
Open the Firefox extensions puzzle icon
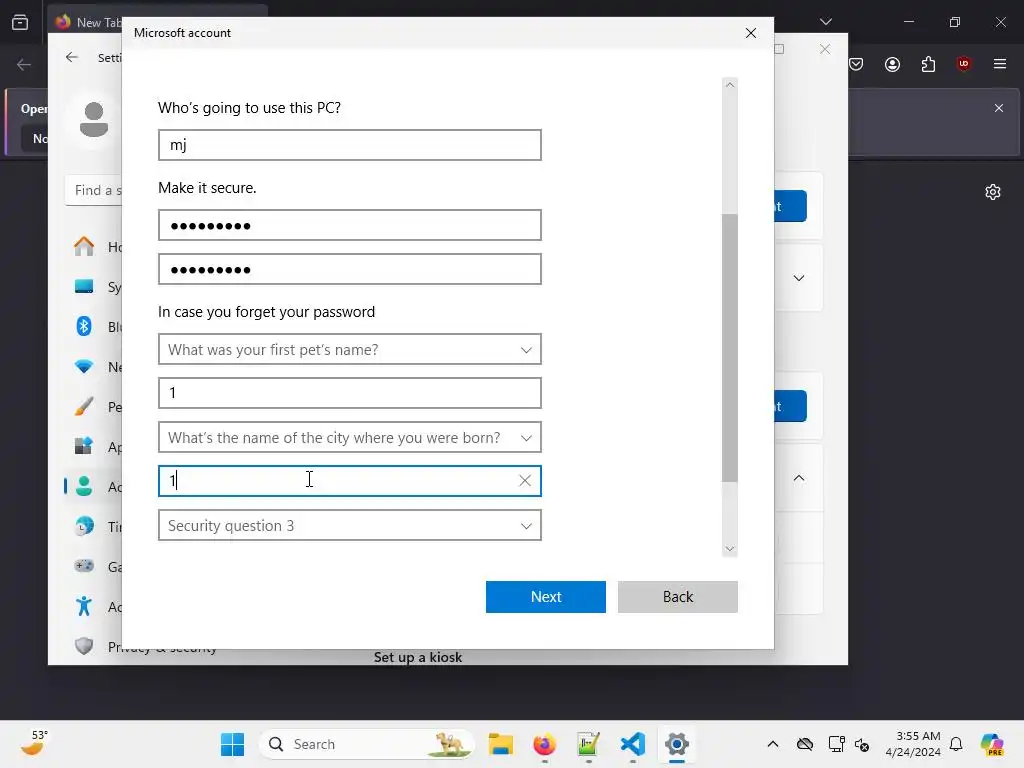(x=928, y=64)
